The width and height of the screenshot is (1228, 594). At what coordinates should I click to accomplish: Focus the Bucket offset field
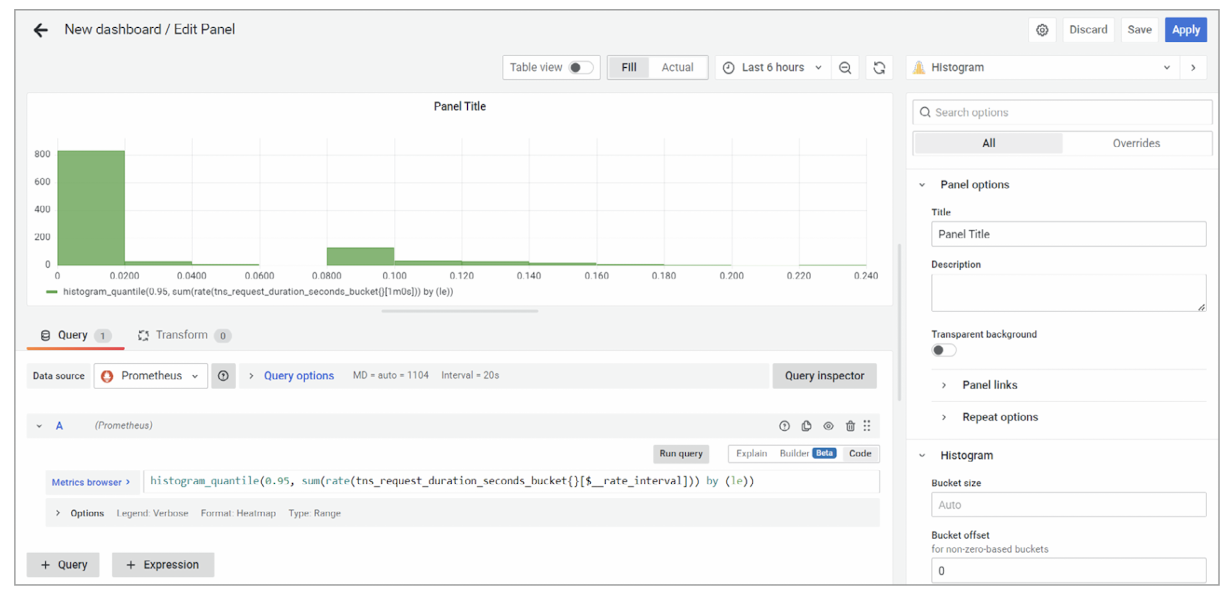[x=1069, y=571]
